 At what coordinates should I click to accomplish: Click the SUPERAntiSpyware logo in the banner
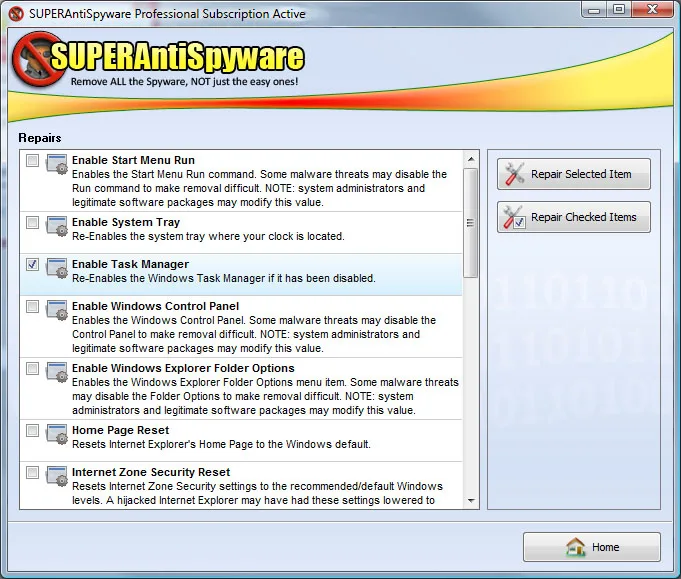(158, 59)
